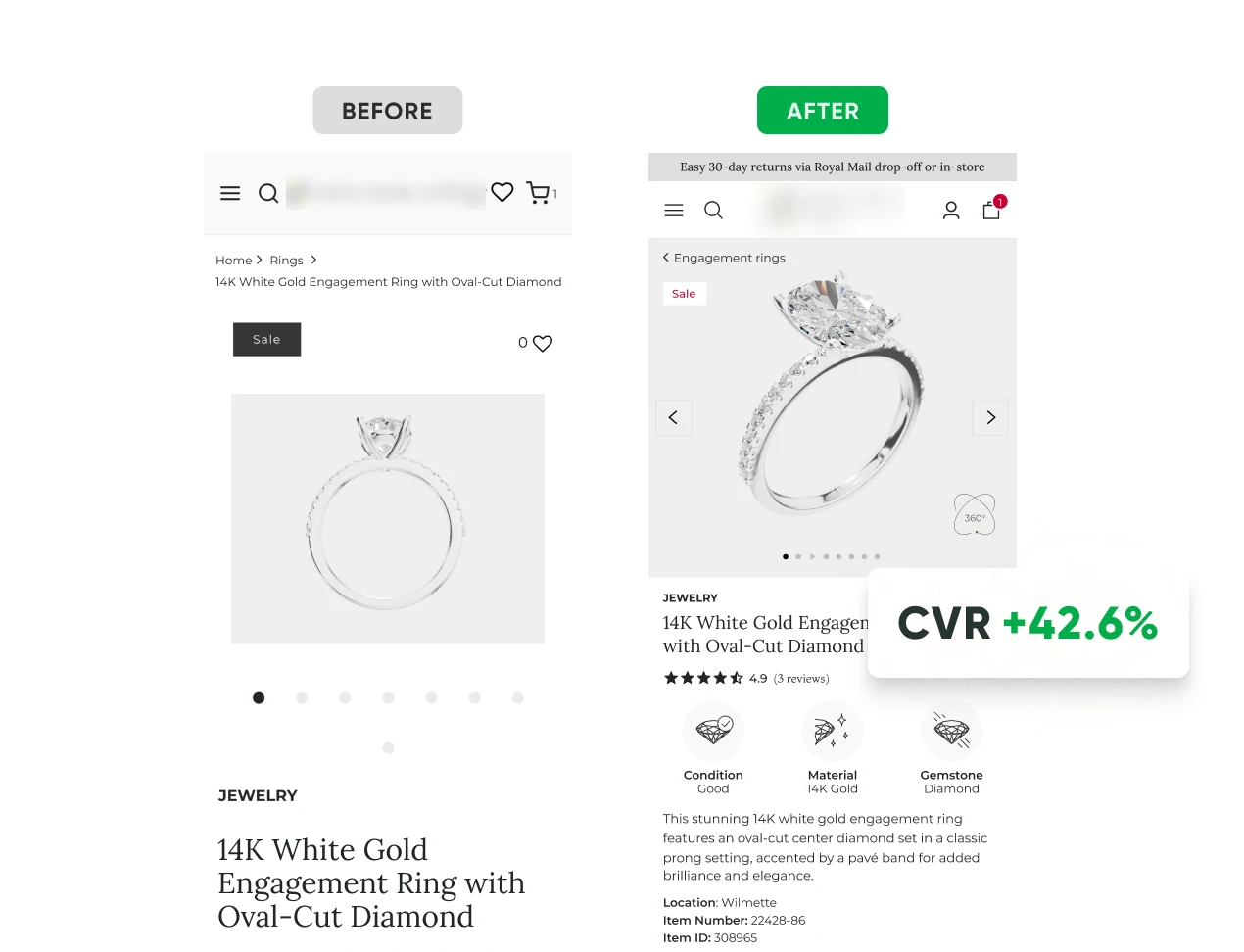Open account profile icon
This screenshot has height=952, width=1244.
[x=951, y=210]
